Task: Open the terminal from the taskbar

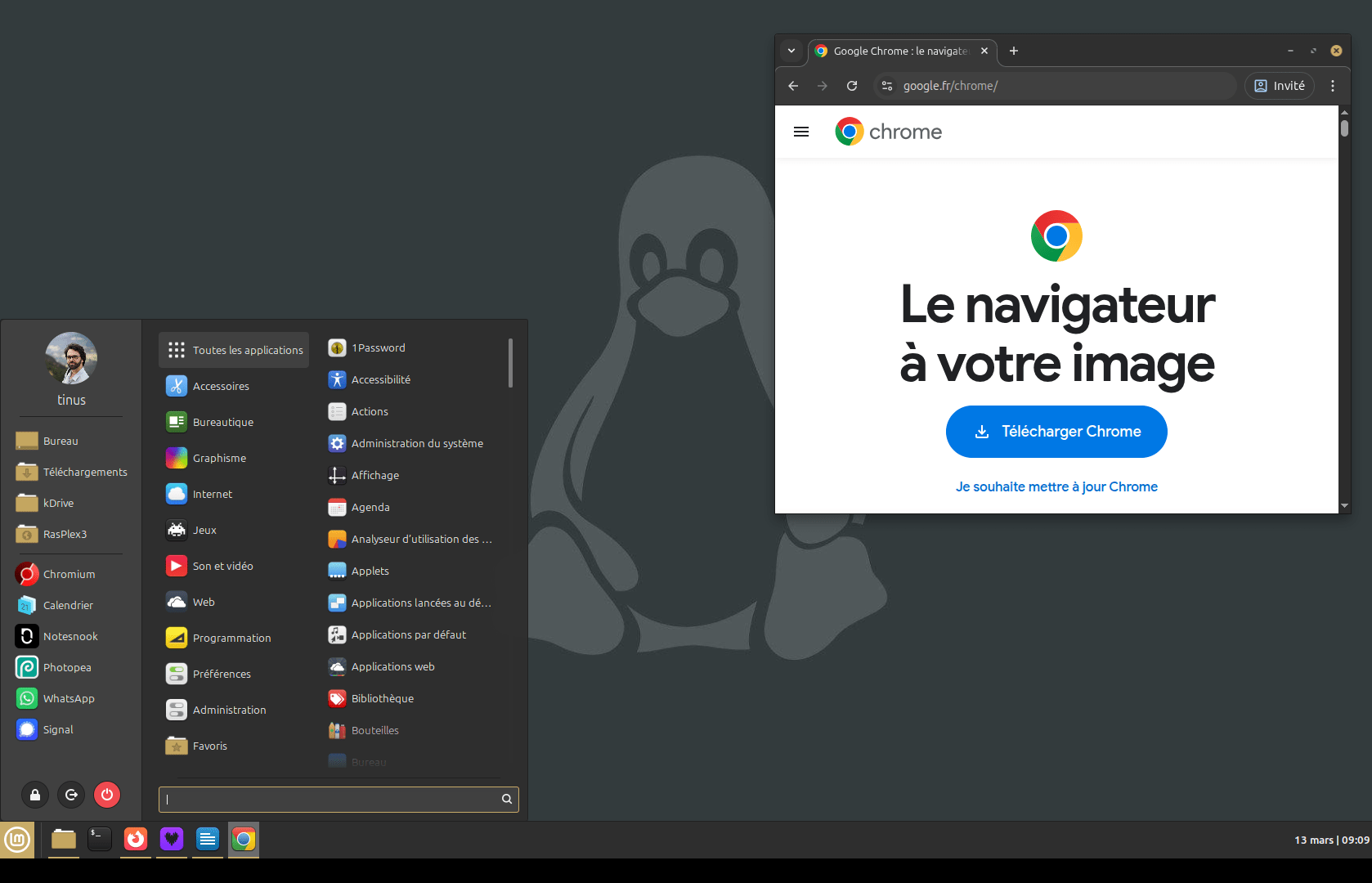Action: tap(100, 839)
